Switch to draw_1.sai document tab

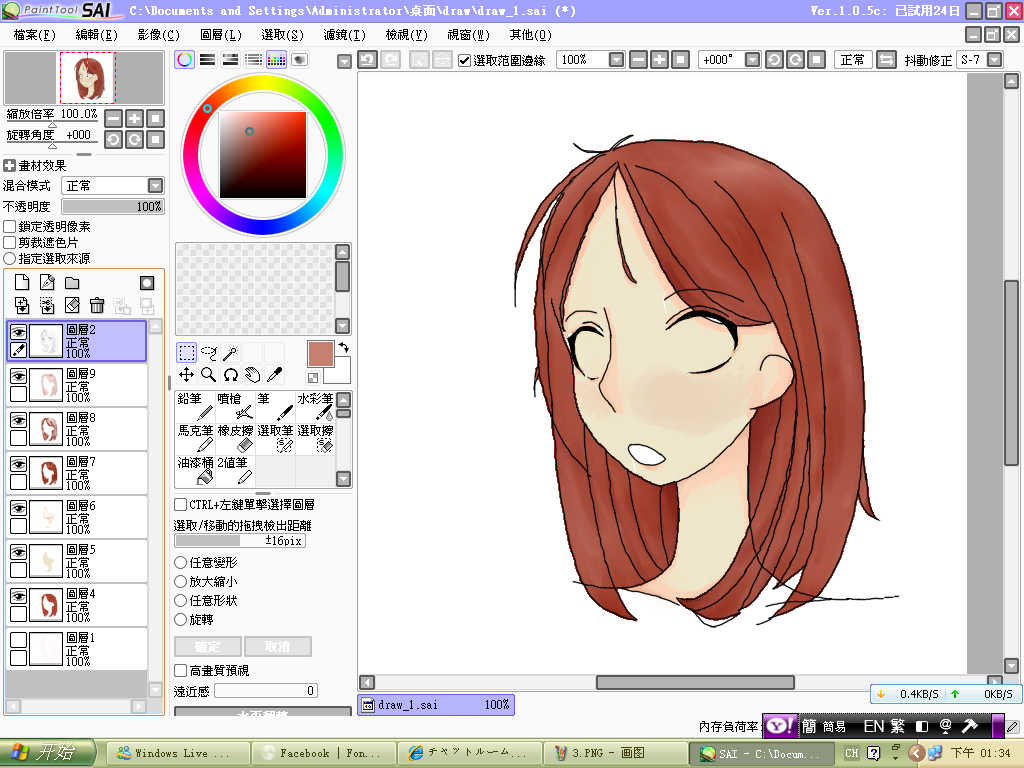436,705
